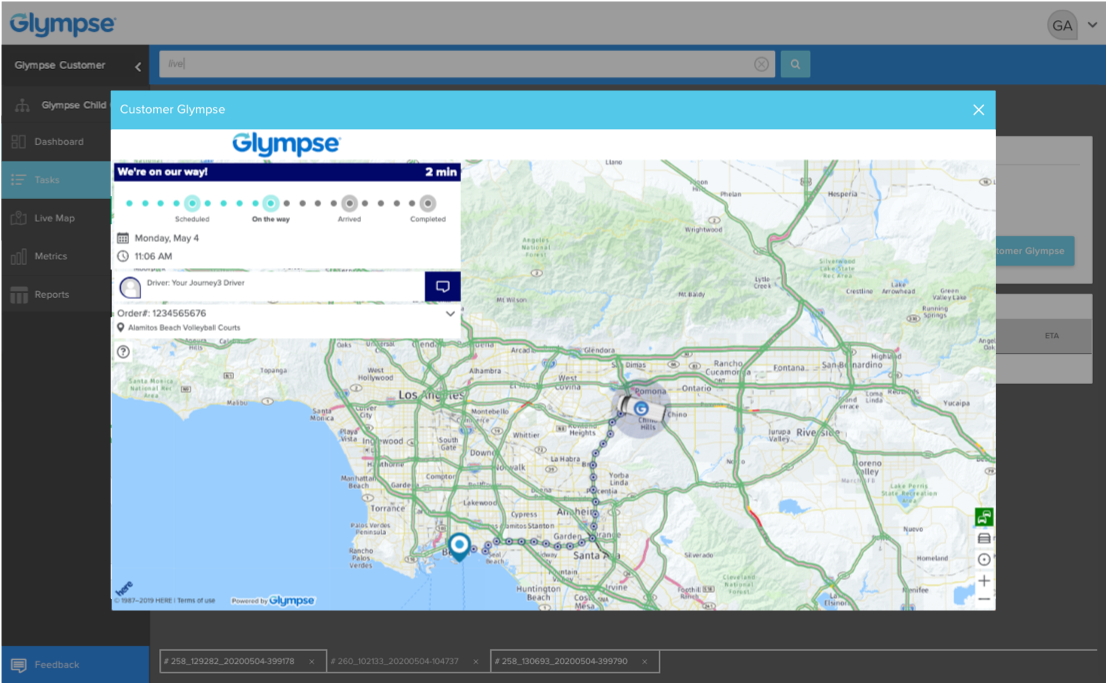Open the Reports section in the sidebar
This screenshot has width=1106, height=683.
tap(52, 294)
